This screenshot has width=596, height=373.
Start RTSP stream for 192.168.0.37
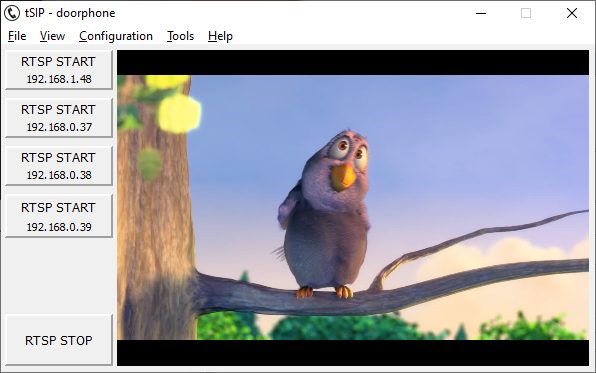(59, 118)
